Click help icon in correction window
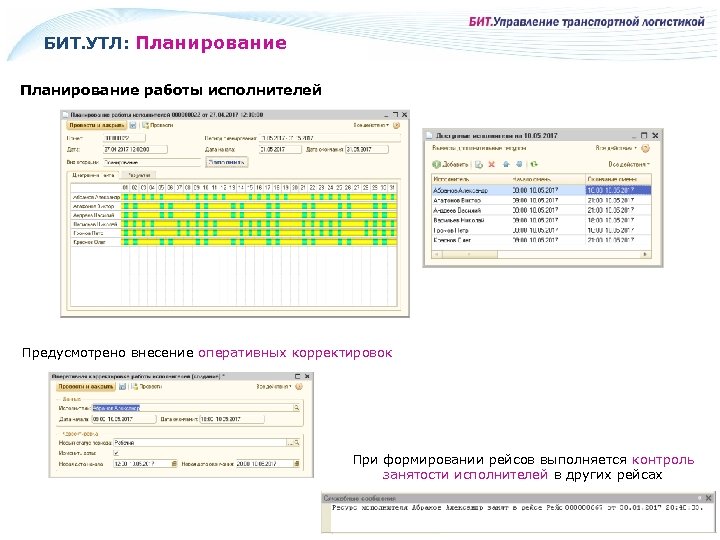 coord(299,387)
